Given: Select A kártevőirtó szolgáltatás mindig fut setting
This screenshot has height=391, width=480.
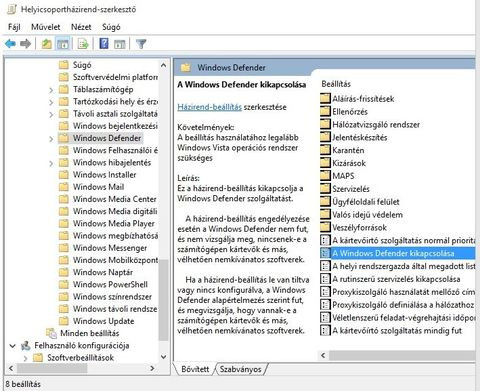Looking at the screenshot, I should pyautogui.click(x=391, y=331).
